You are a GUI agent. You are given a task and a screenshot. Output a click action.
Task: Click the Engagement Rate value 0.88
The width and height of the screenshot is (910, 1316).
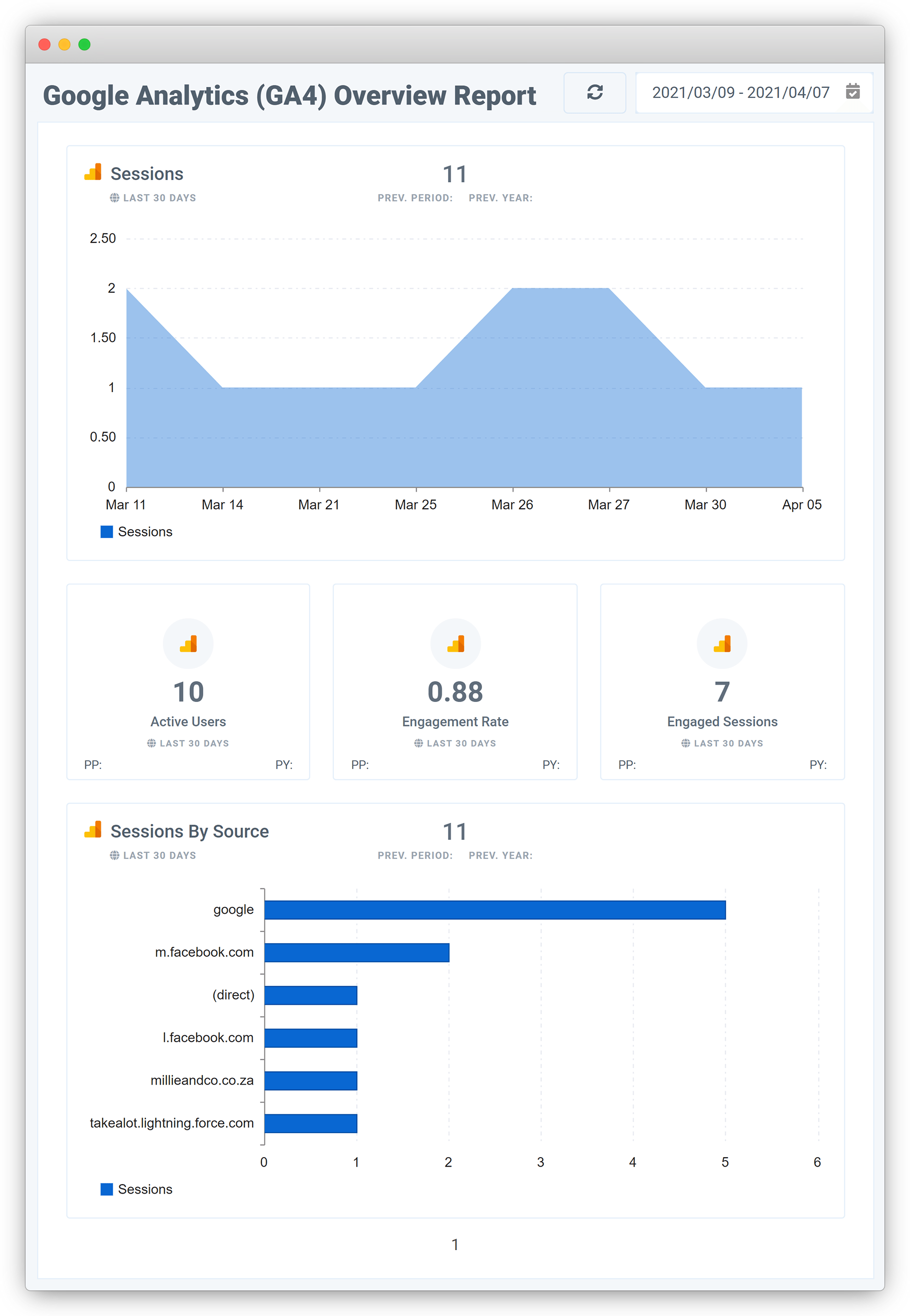pyautogui.click(x=455, y=692)
